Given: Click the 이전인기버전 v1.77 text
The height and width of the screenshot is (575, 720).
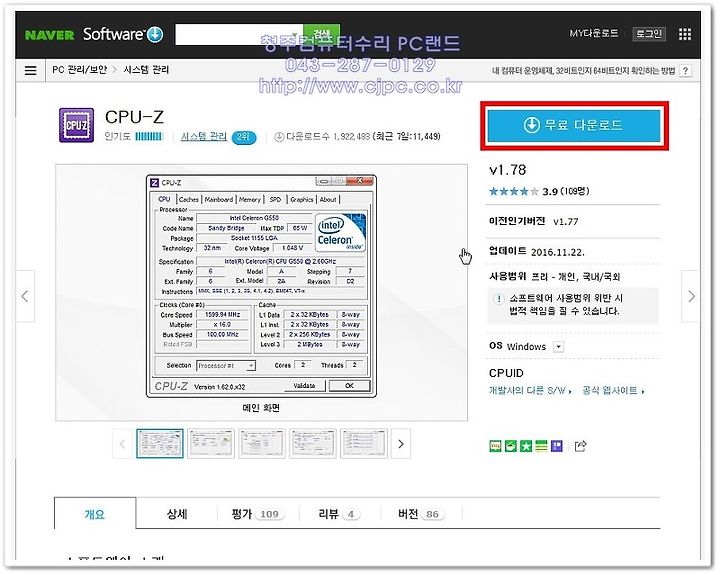Looking at the screenshot, I should [534, 221].
